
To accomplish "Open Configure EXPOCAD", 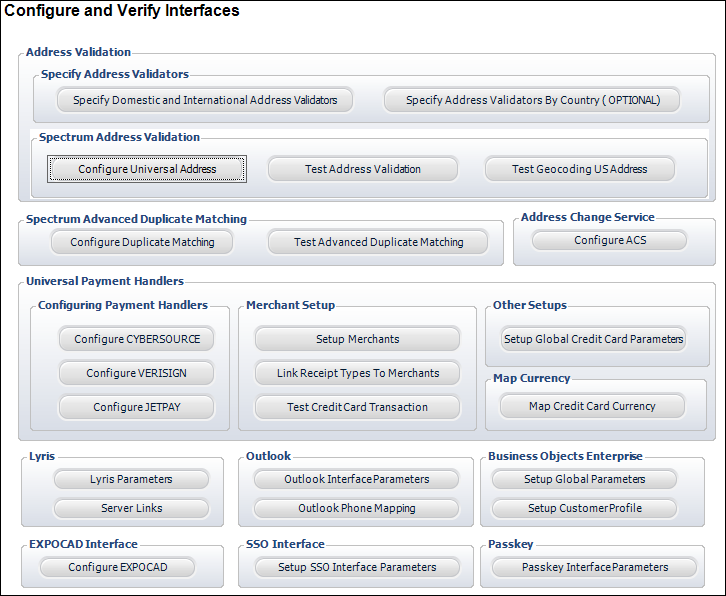I will [117, 567].
